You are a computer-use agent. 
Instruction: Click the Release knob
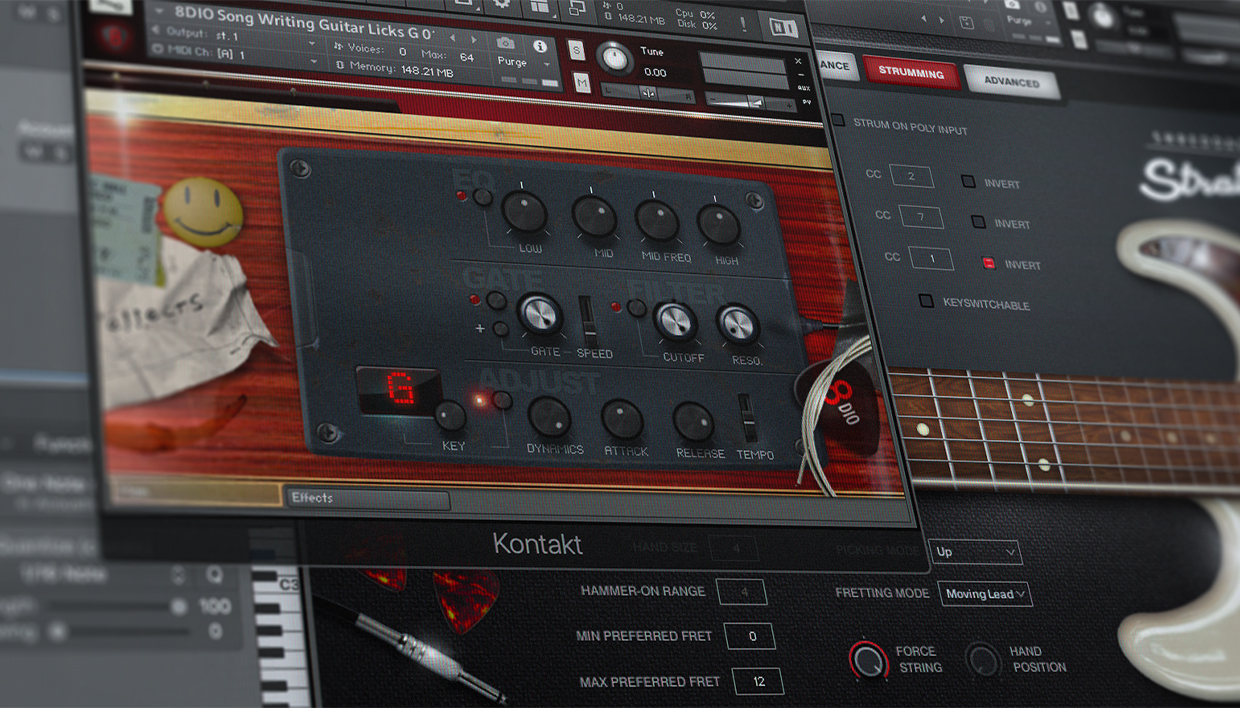(693, 423)
